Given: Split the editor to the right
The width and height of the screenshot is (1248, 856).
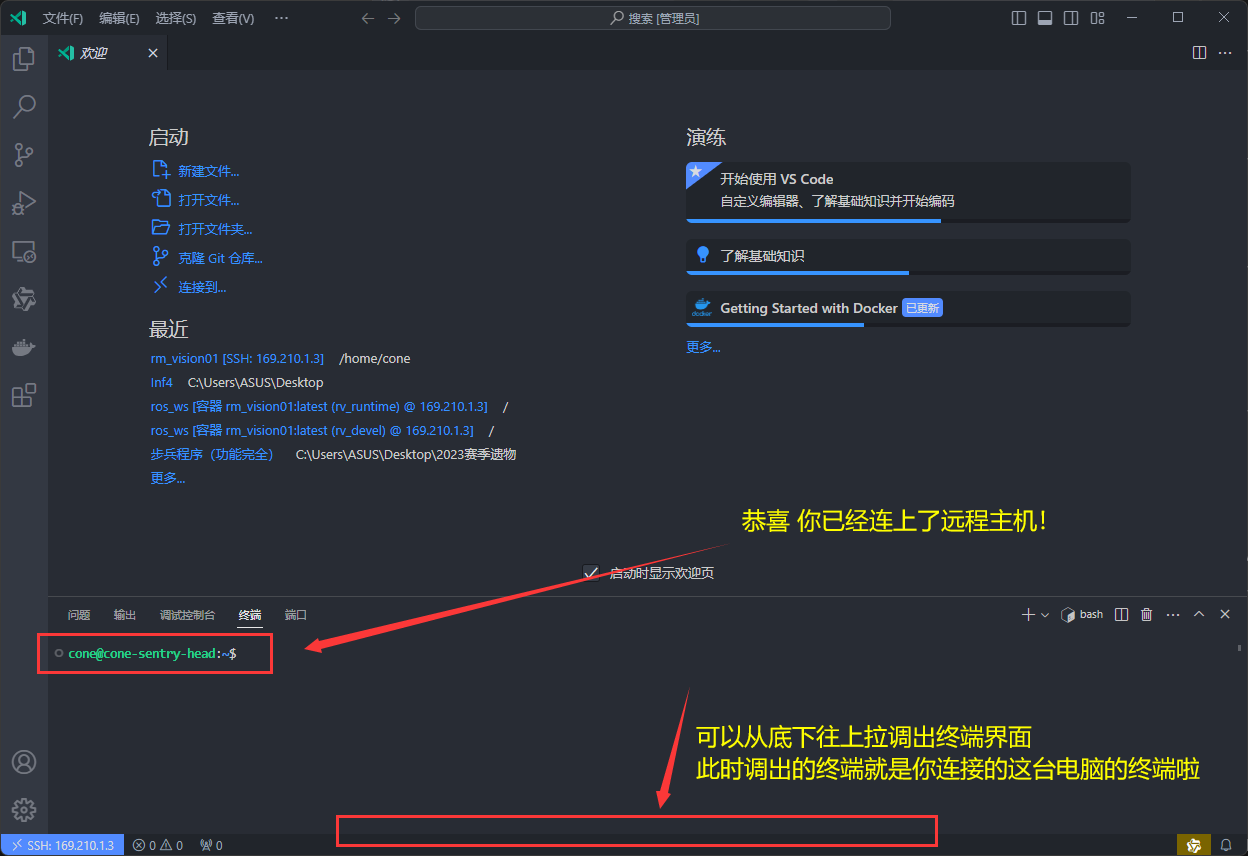Looking at the screenshot, I should tap(1199, 53).
